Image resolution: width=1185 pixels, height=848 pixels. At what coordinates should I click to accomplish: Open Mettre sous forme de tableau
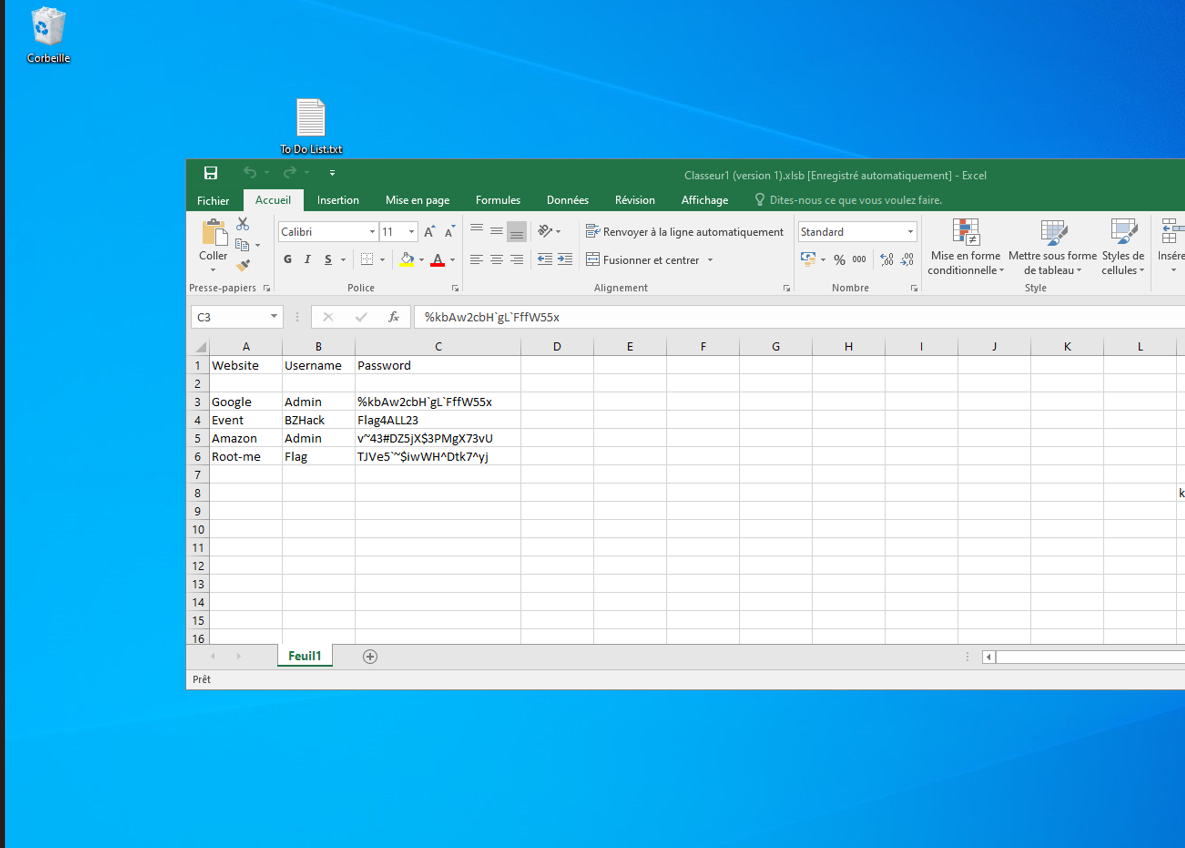pyautogui.click(x=1053, y=247)
